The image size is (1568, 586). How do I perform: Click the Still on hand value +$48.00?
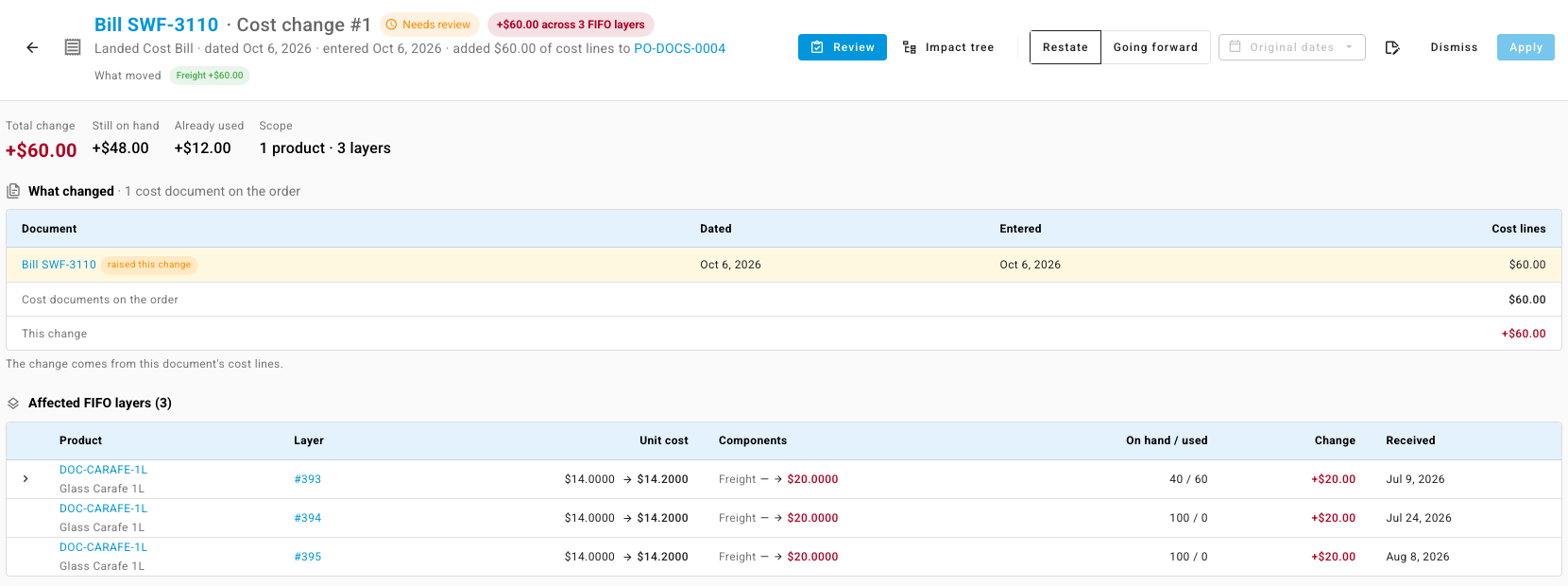tap(121, 148)
